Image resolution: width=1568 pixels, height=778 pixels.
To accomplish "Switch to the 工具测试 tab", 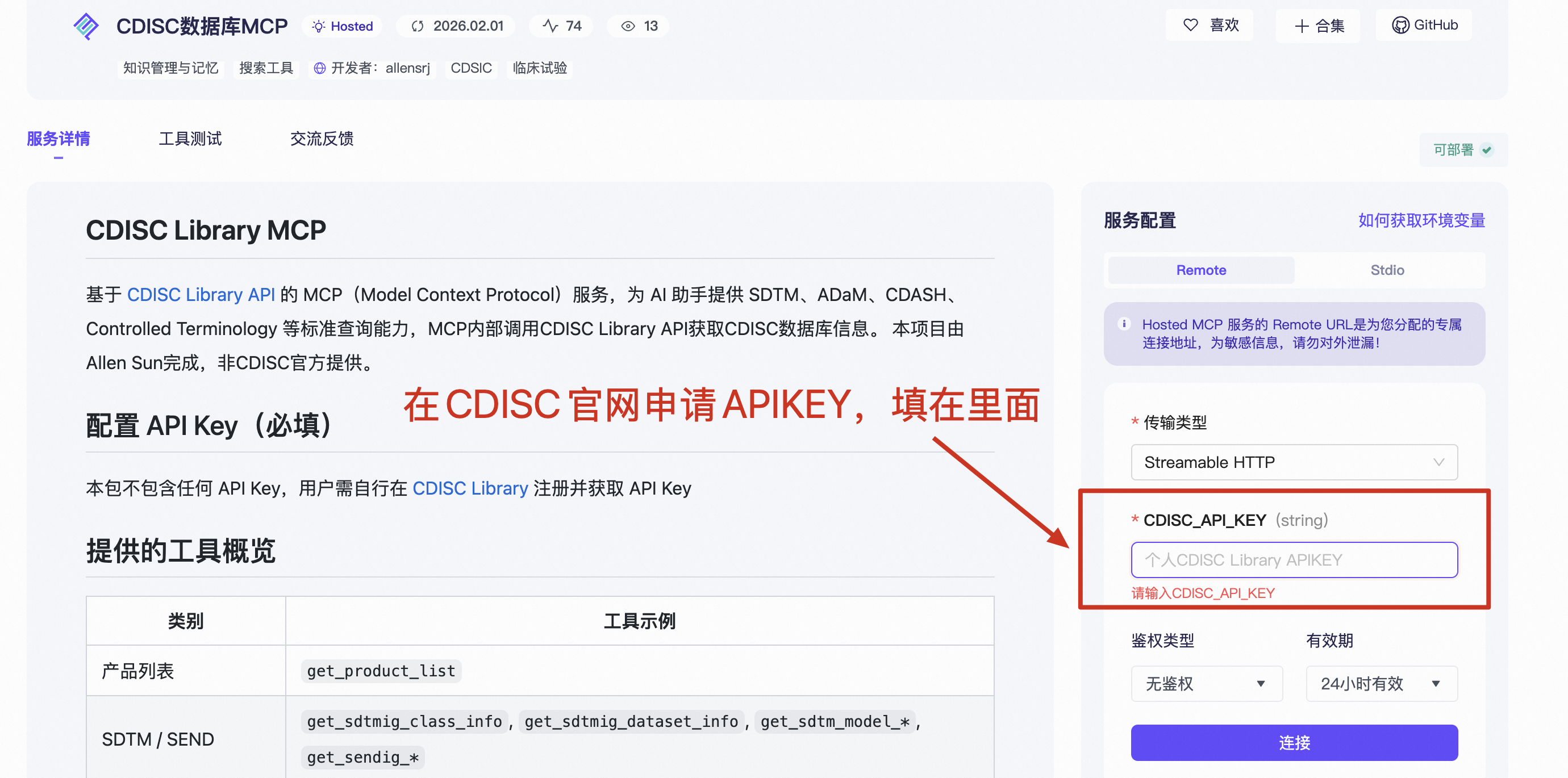I will point(190,139).
